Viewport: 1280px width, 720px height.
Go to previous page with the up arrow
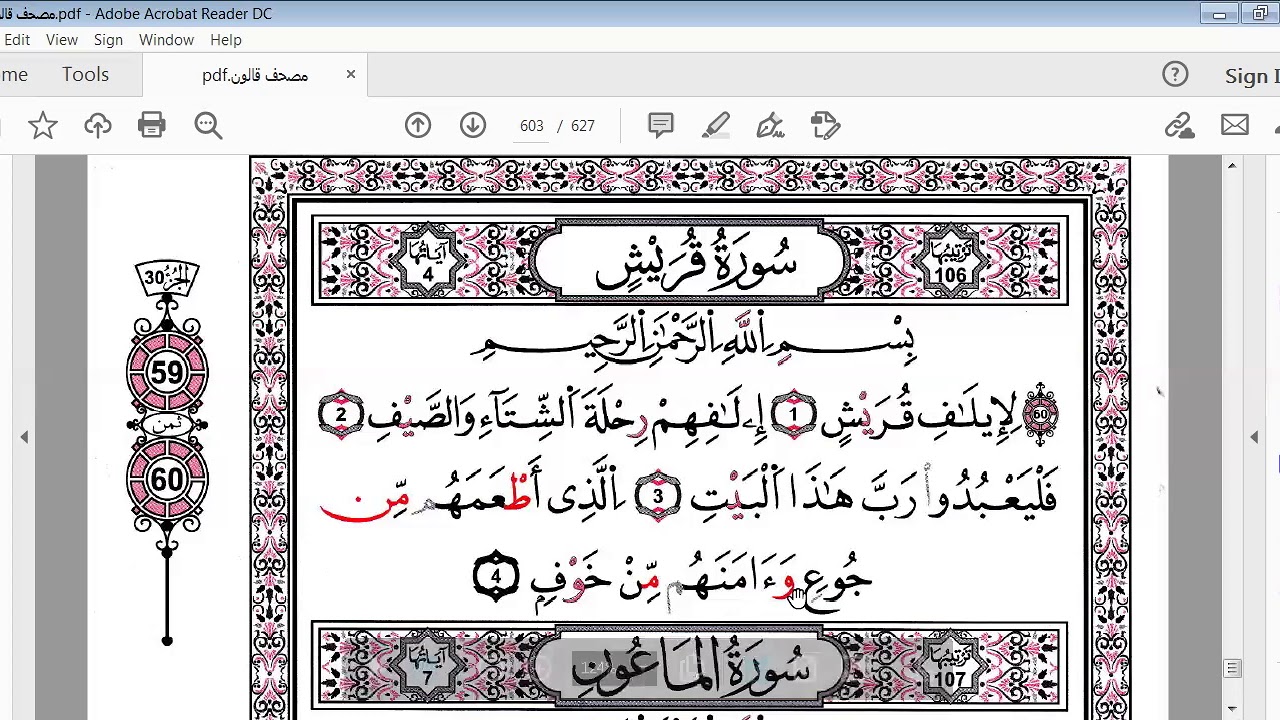(x=418, y=126)
